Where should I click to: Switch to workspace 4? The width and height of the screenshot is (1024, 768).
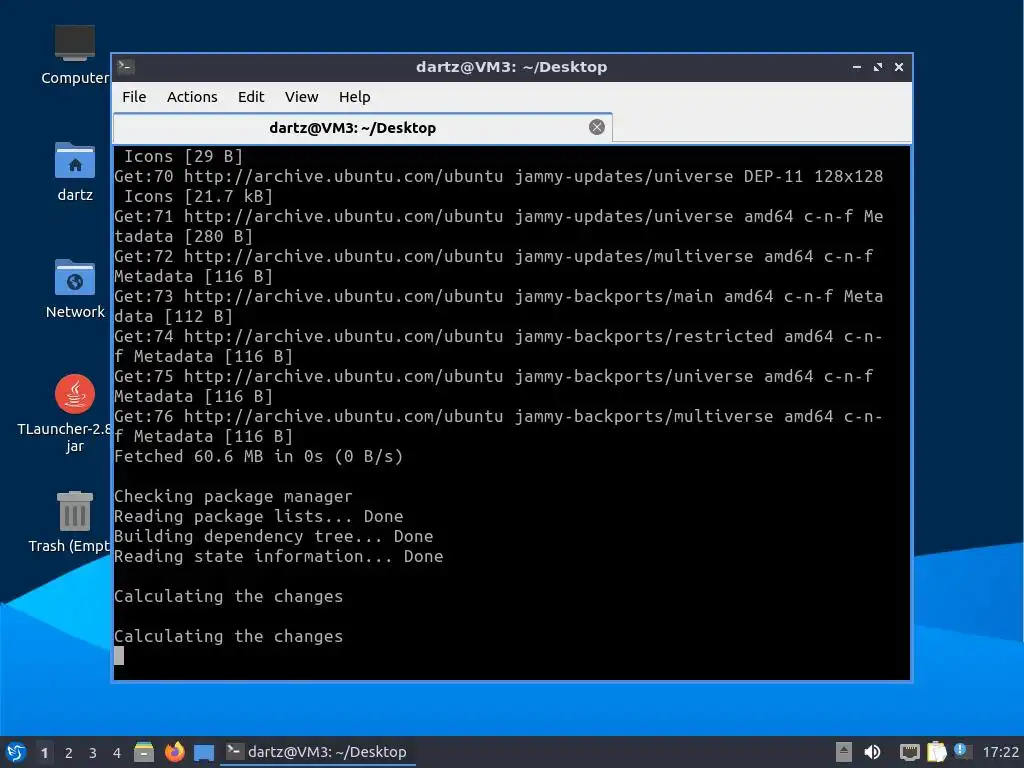(x=117, y=753)
